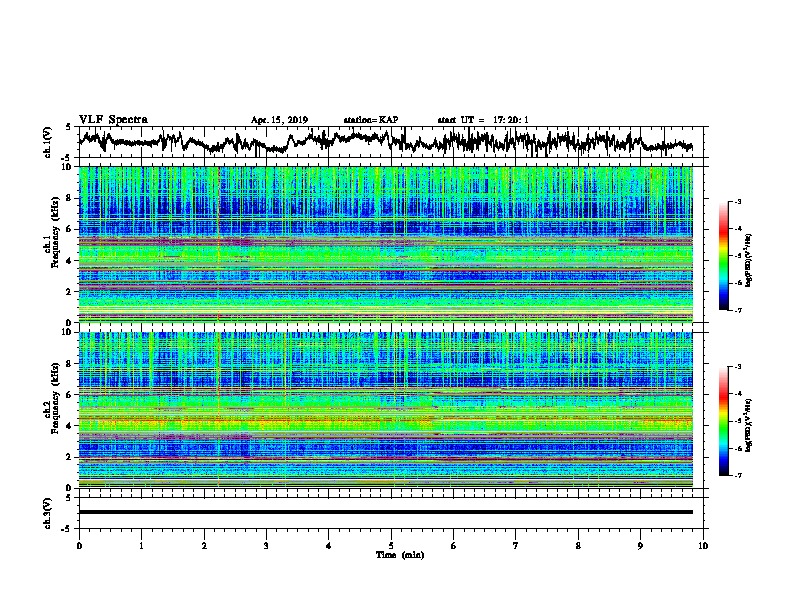Click time axis tick label '7'
Viewport: 792px width, 612px height.
(x=516, y=546)
